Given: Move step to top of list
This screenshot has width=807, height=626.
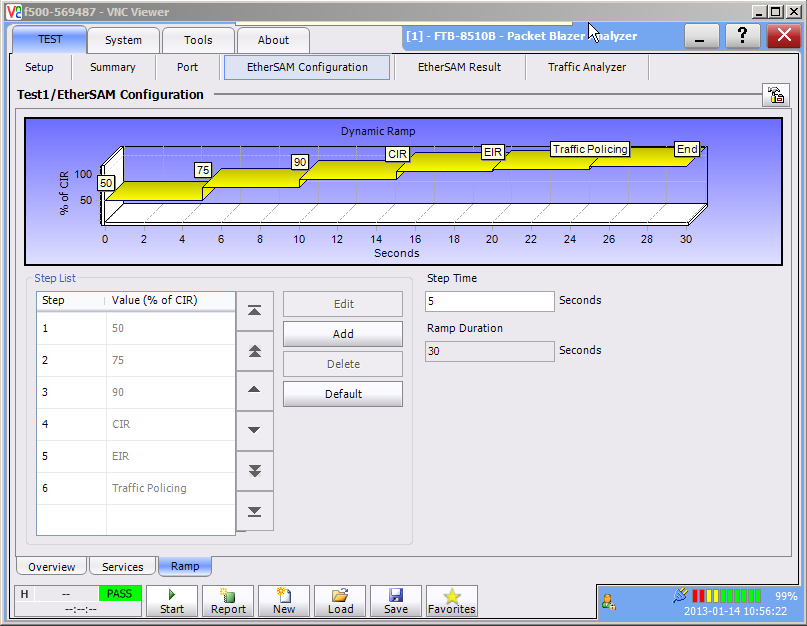Looking at the screenshot, I should point(255,310).
